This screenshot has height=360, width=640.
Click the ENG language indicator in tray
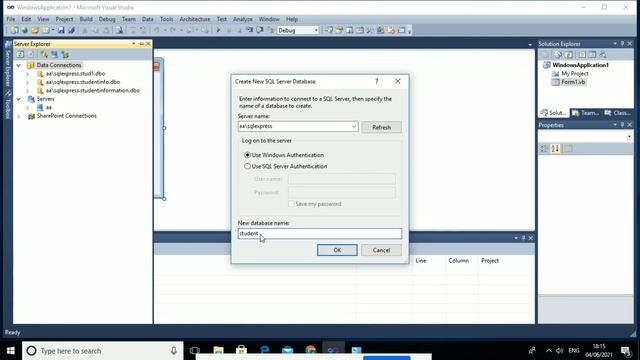[573, 351]
